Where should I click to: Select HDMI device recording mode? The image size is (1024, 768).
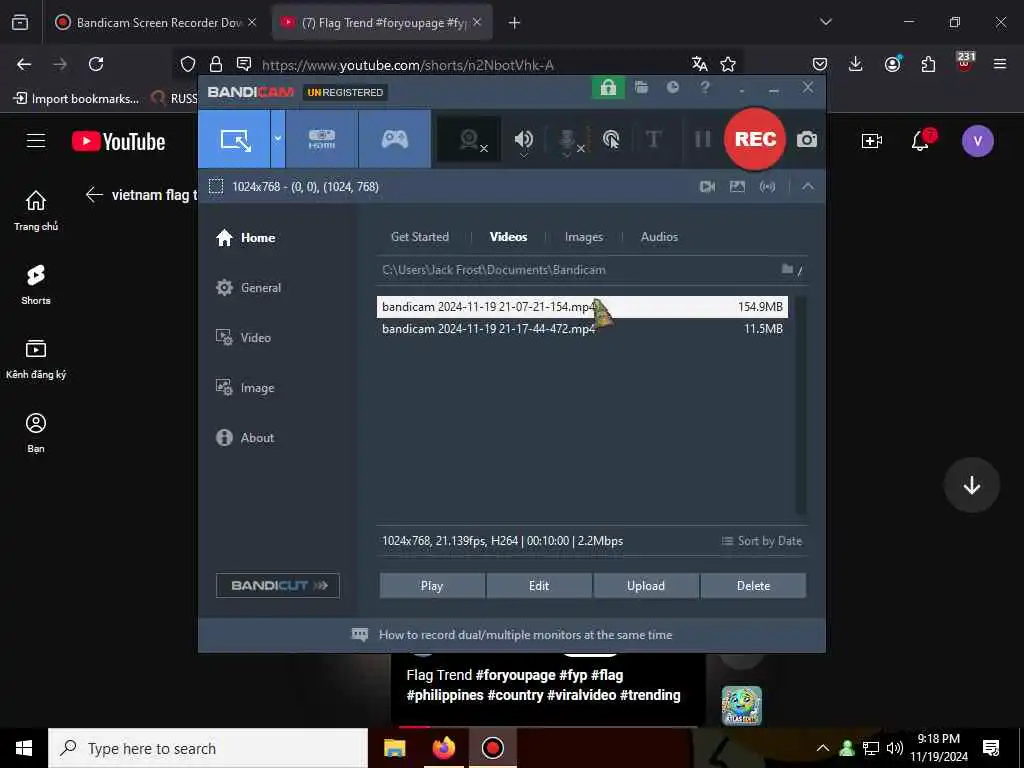point(321,139)
